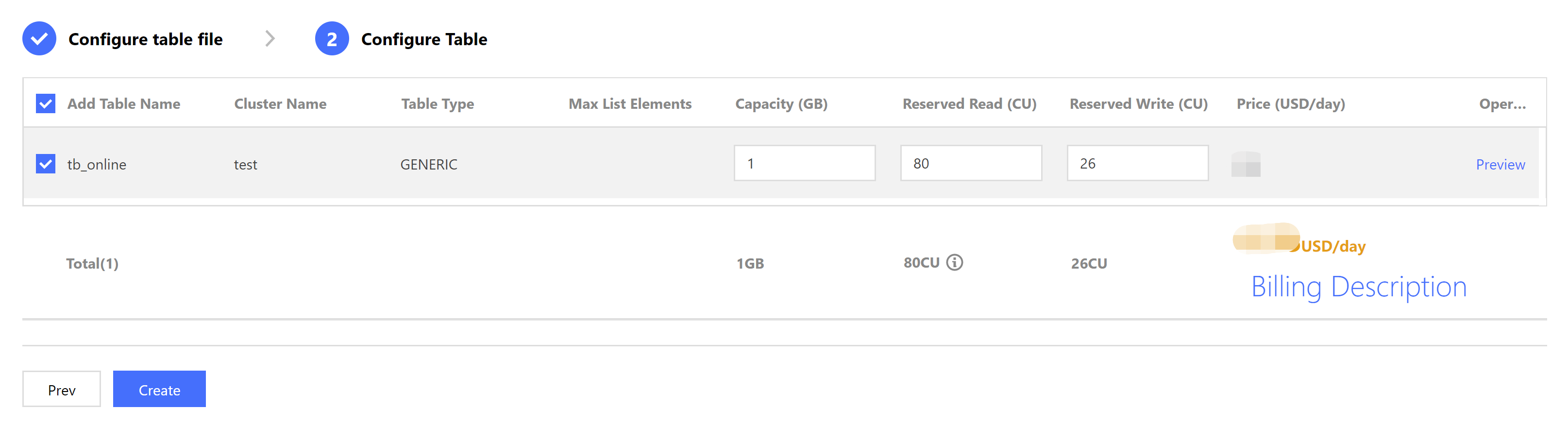Open the Preview link for tb_online

(1500, 164)
